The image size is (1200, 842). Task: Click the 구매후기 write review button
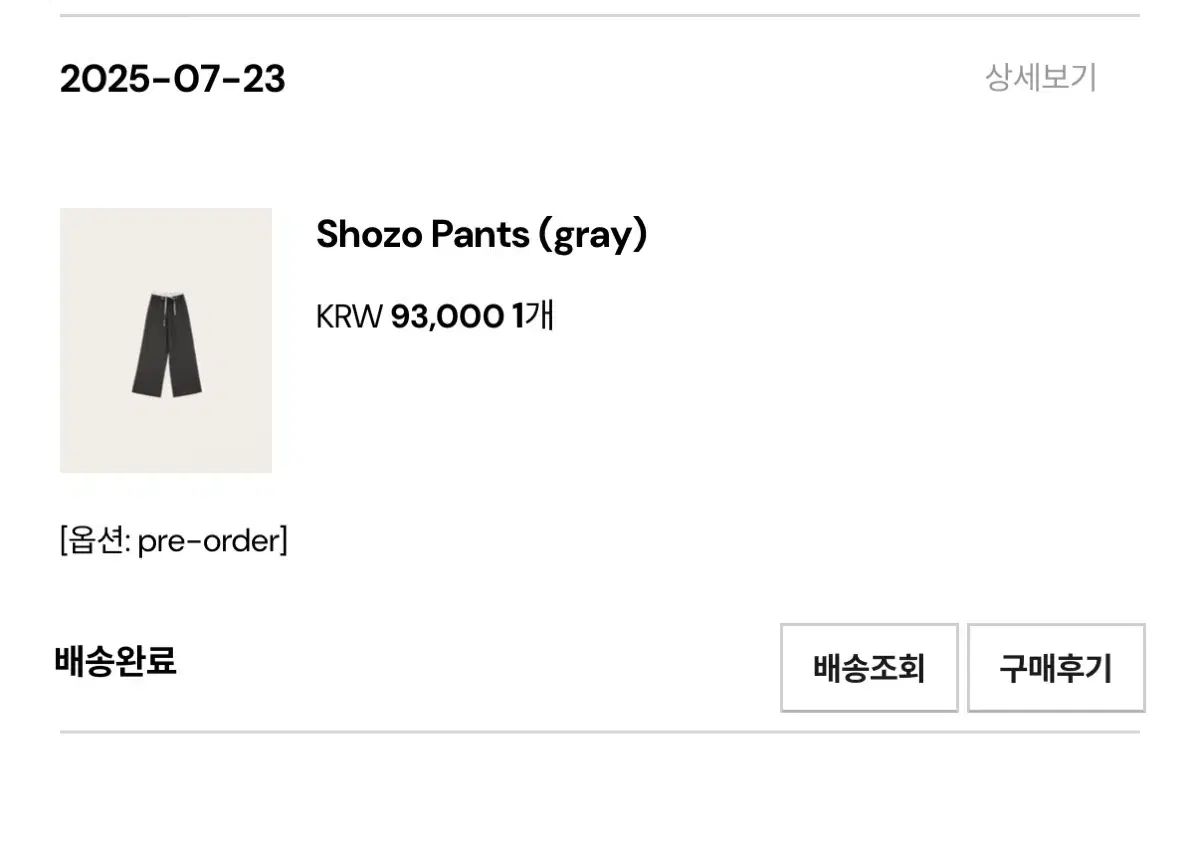point(1055,667)
